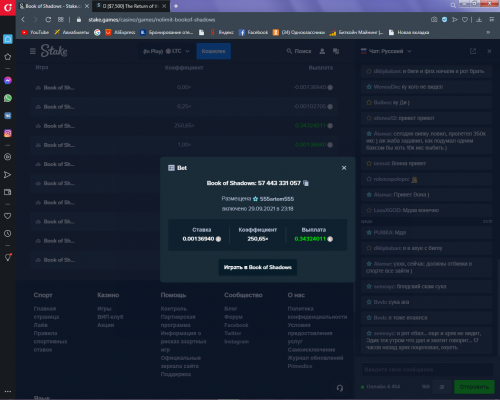Viewport: 500px width, 400px height.
Task: Click the Кошелек wallet button
Action: [x=213, y=51]
